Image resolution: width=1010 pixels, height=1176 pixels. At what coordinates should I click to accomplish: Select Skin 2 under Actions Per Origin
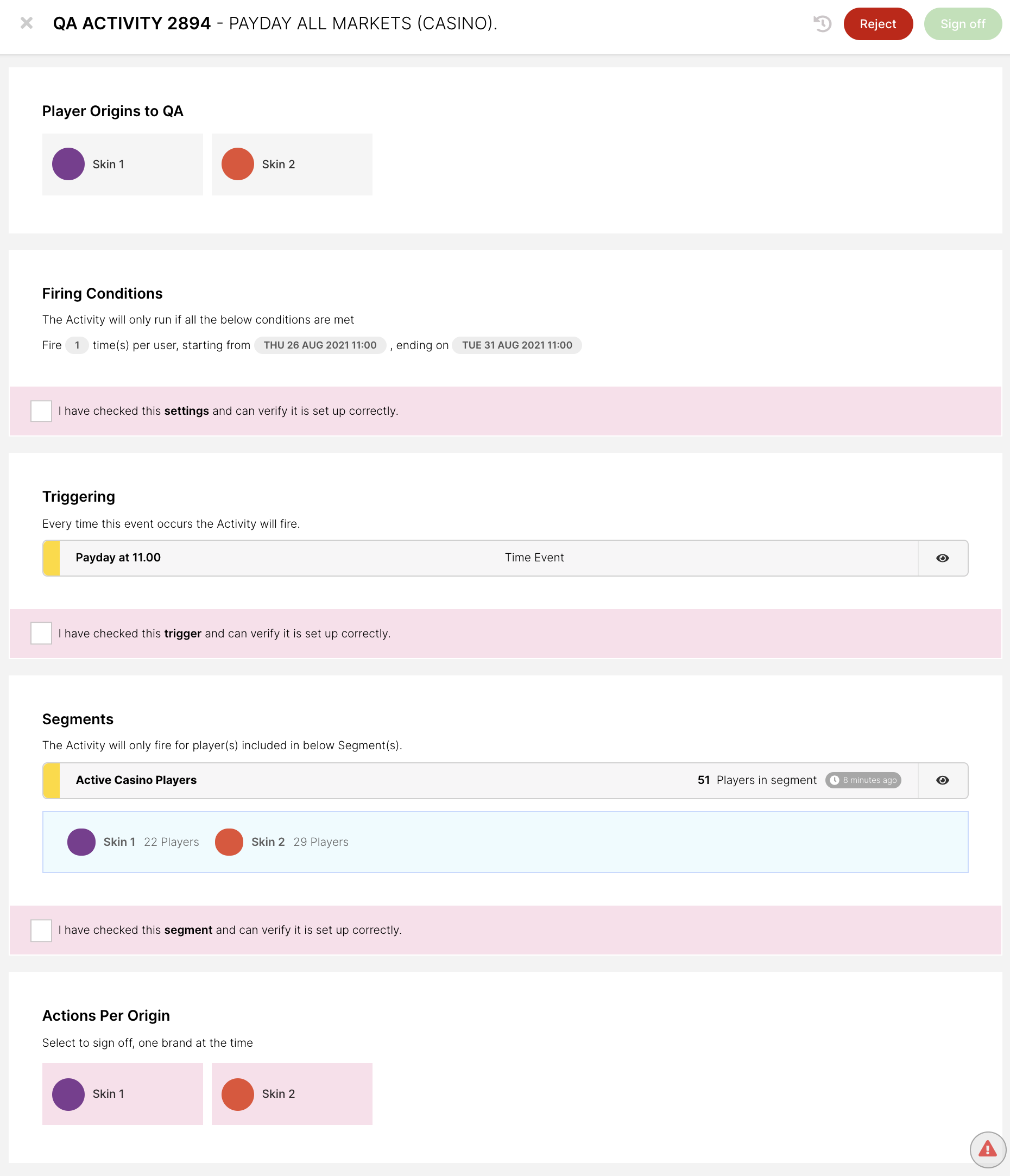pyautogui.click(x=292, y=1093)
